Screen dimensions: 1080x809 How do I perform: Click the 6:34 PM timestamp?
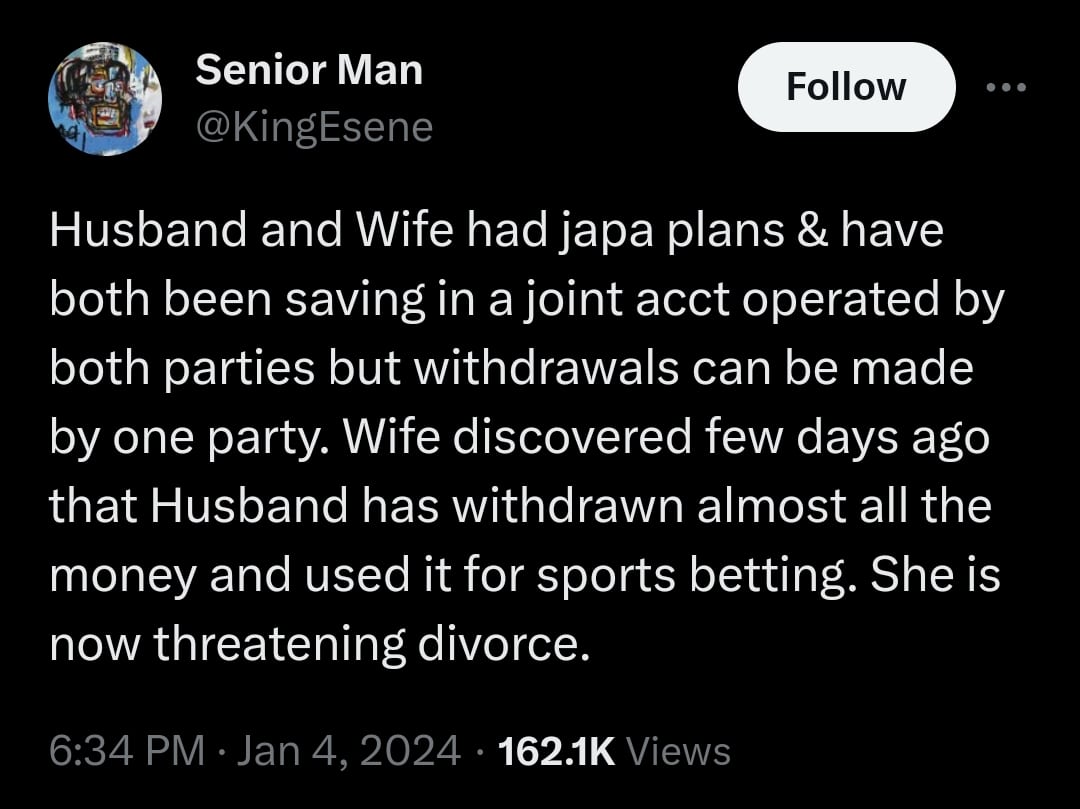click(x=126, y=750)
